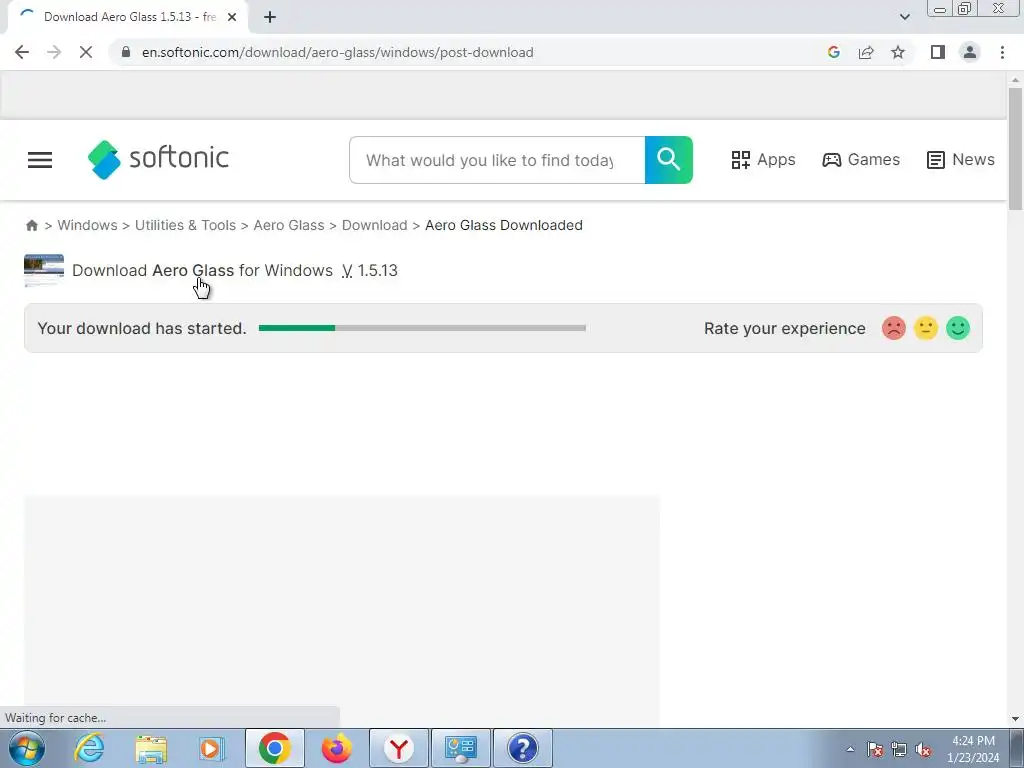This screenshot has width=1024, height=768.
Task: Select the Download Aero Glass tab
Action: pos(128,17)
